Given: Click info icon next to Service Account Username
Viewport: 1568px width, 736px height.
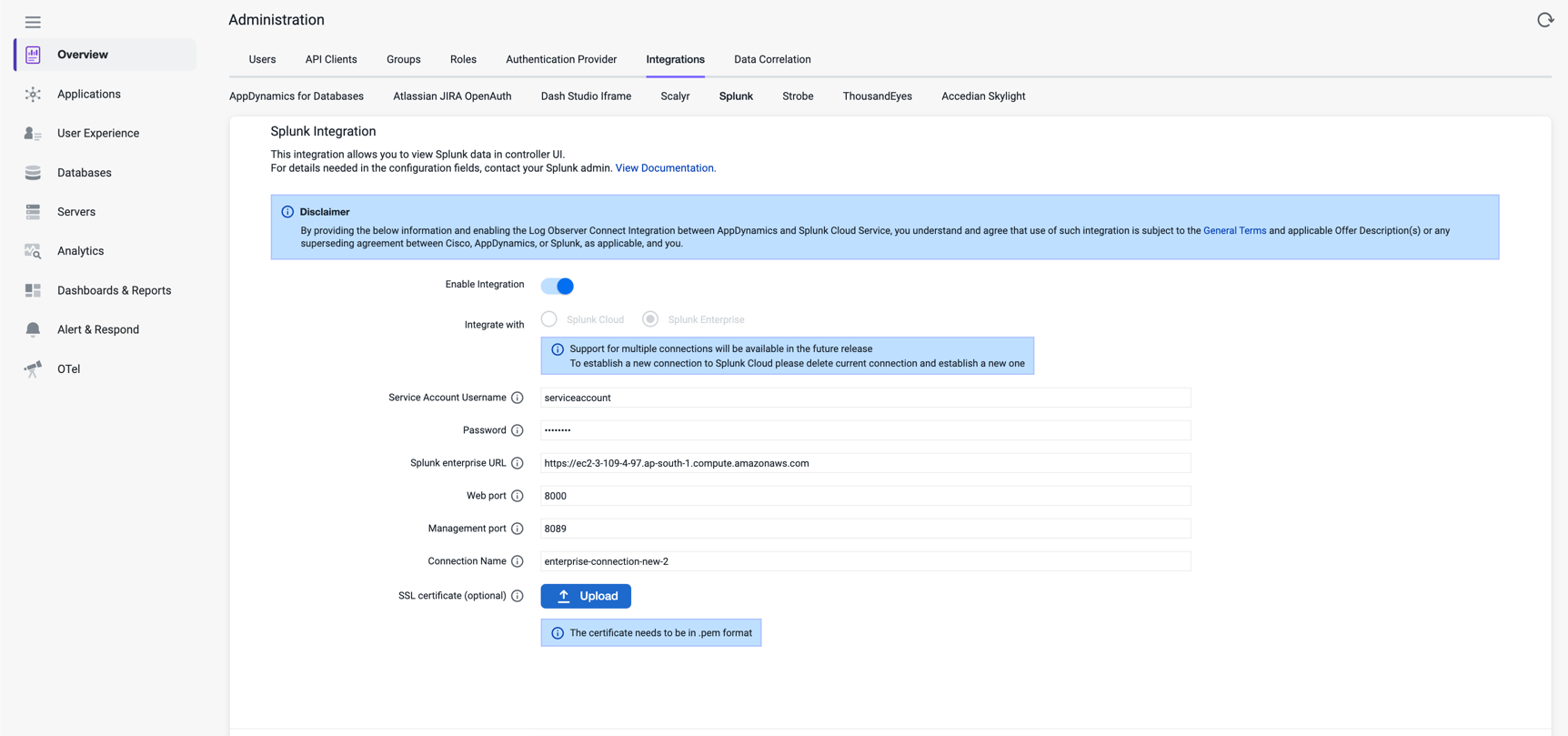Looking at the screenshot, I should pyautogui.click(x=518, y=398).
